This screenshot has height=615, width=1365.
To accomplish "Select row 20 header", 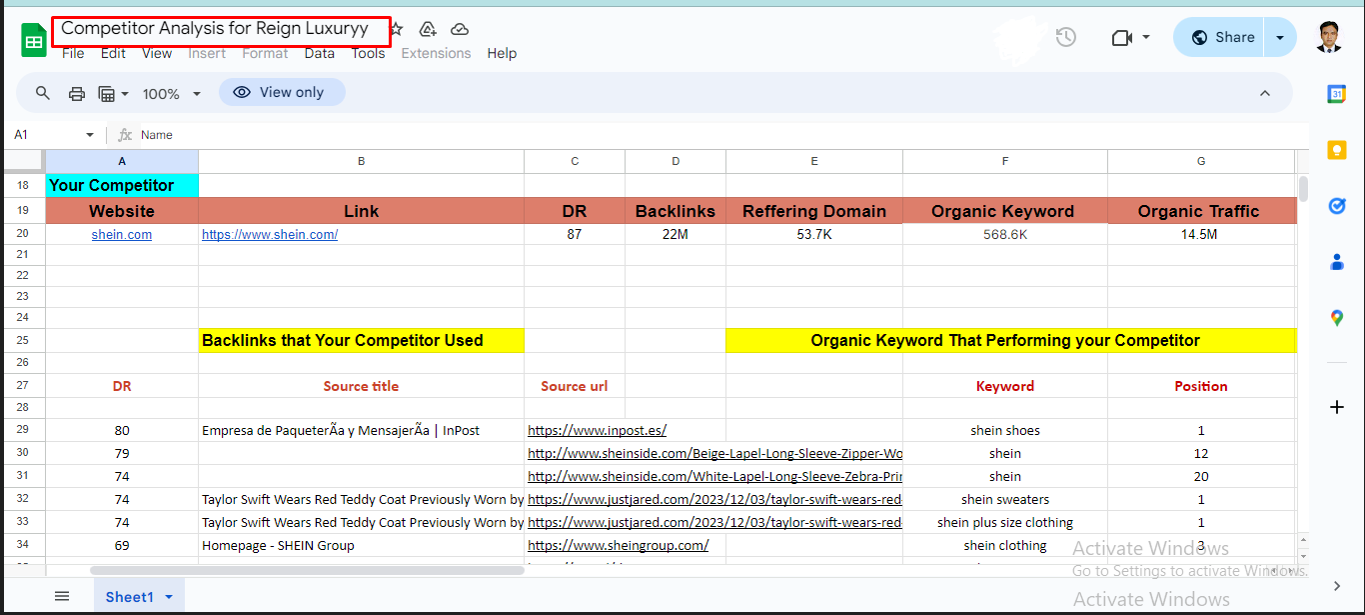I will pos(23,234).
